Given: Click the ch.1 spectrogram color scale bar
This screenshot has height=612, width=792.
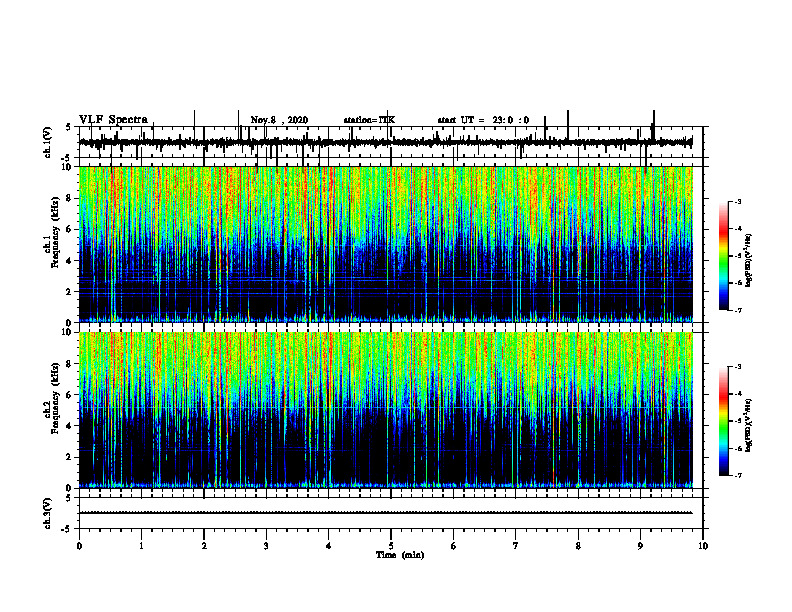Looking at the screenshot, I should (724, 256).
